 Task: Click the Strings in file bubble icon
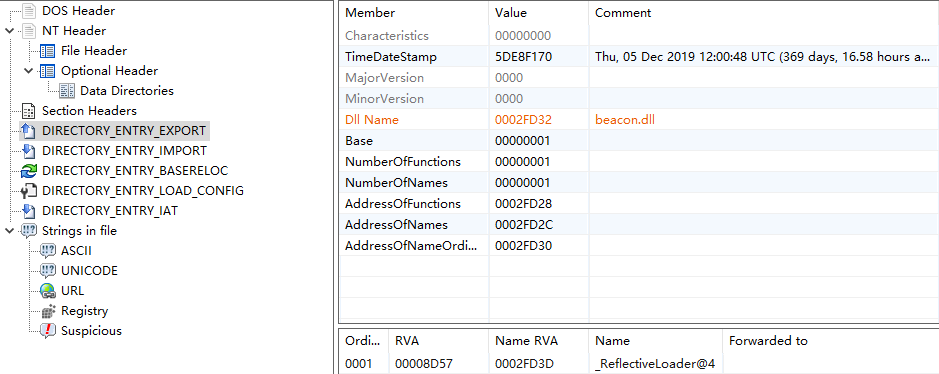click(29, 231)
